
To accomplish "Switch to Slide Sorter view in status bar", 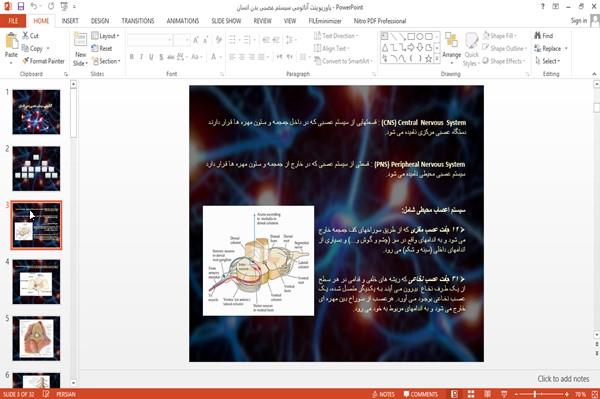I will (471, 394).
